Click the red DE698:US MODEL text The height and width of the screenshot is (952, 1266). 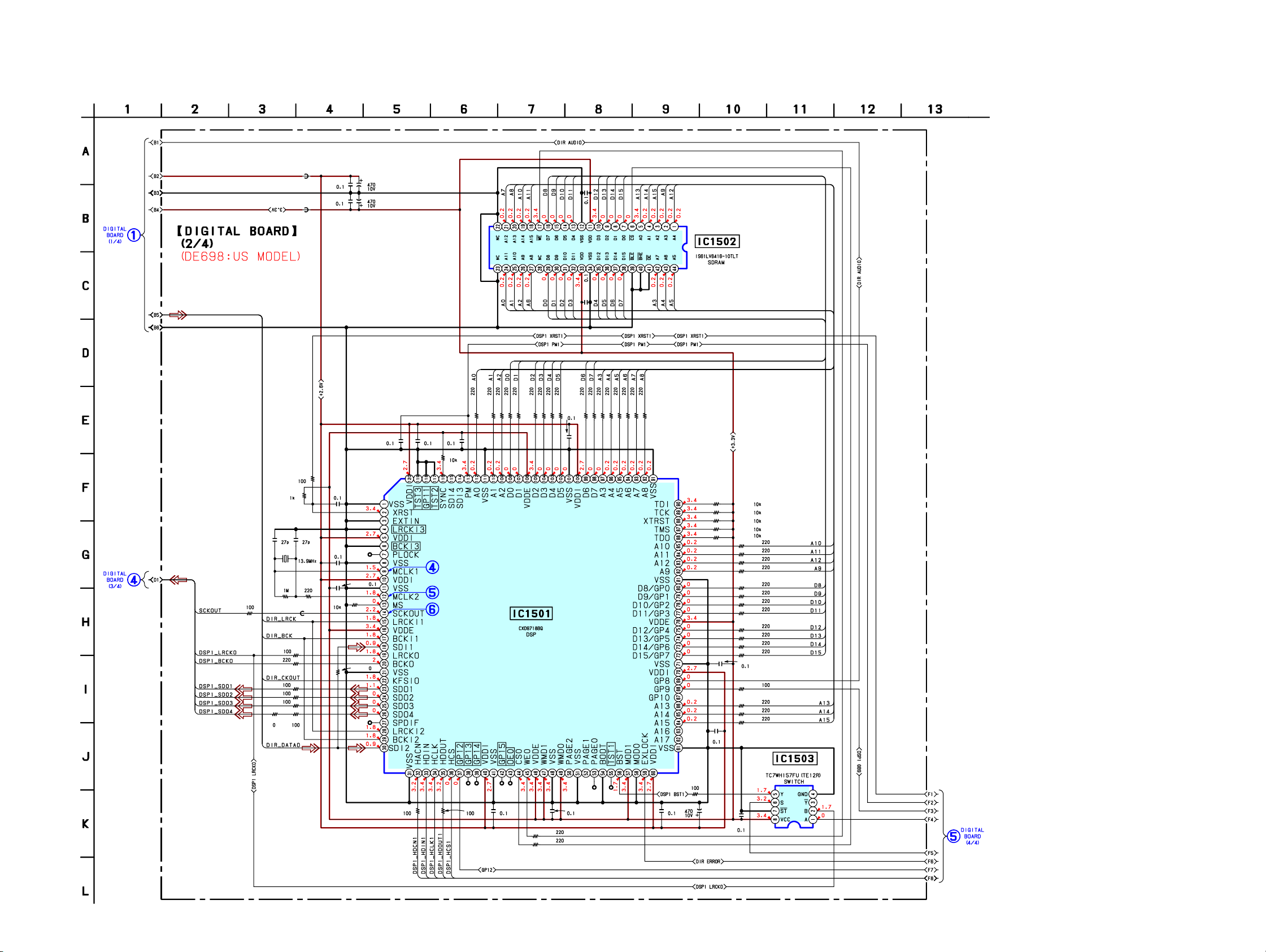(x=241, y=257)
